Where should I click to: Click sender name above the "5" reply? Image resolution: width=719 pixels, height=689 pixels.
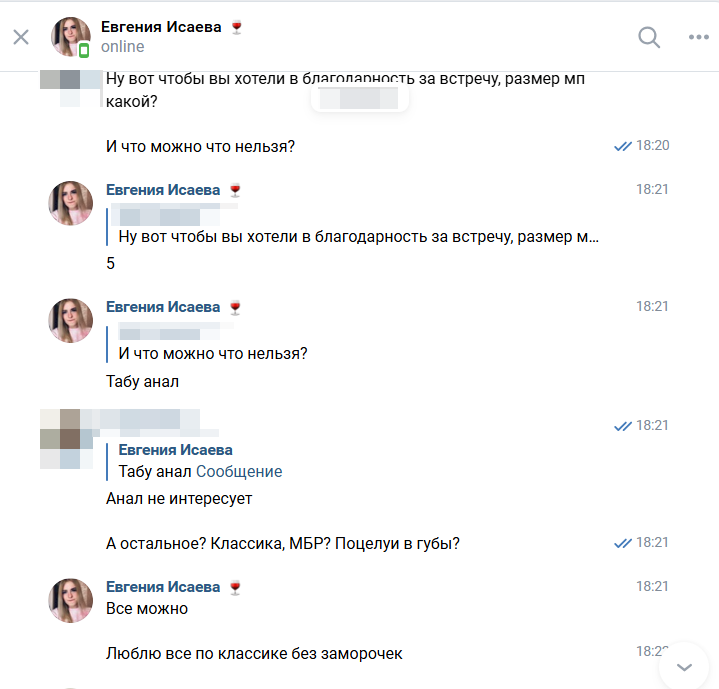(x=163, y=190)
